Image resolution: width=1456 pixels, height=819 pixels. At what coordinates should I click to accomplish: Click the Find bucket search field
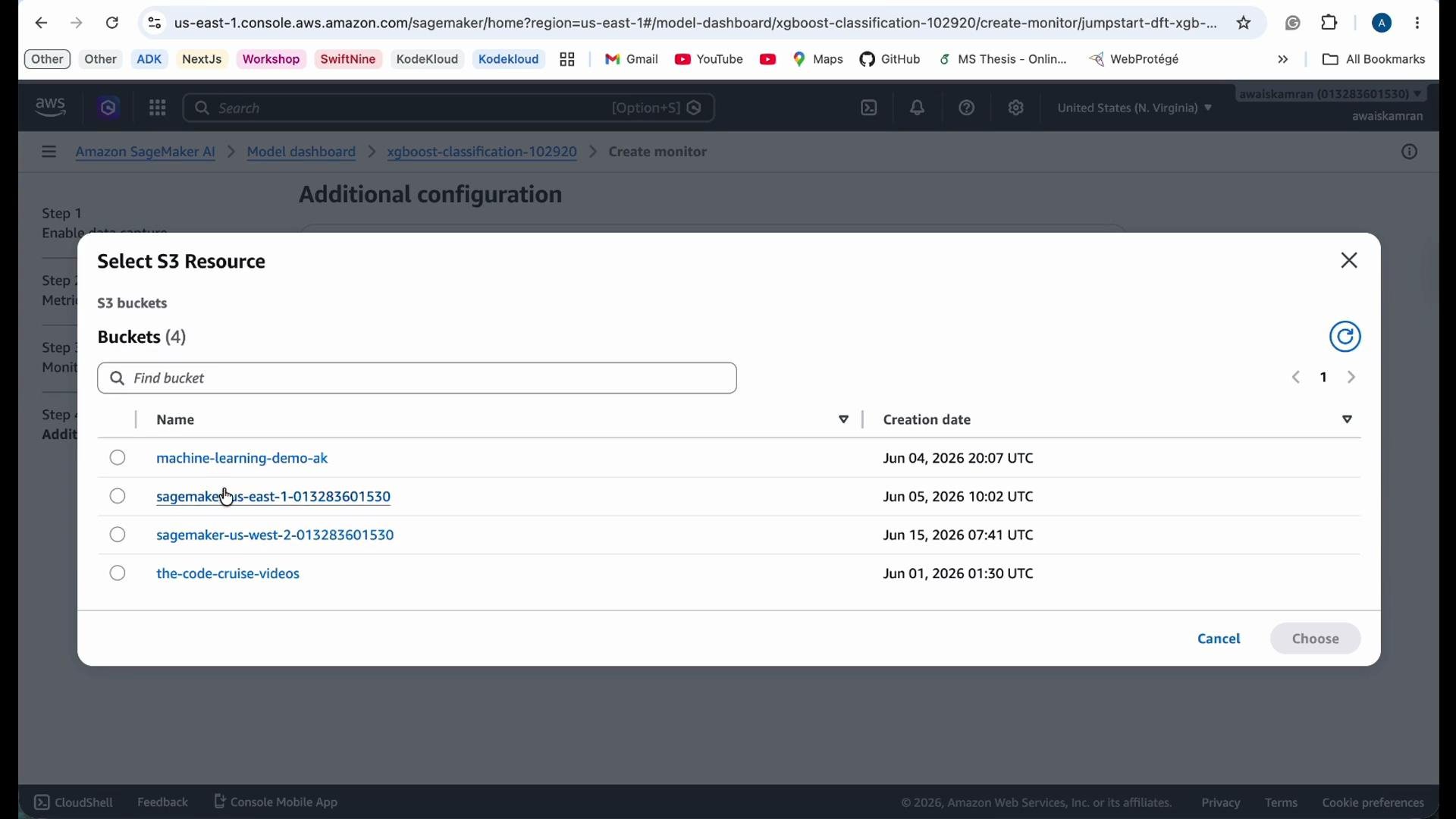(x=417, y=378)
